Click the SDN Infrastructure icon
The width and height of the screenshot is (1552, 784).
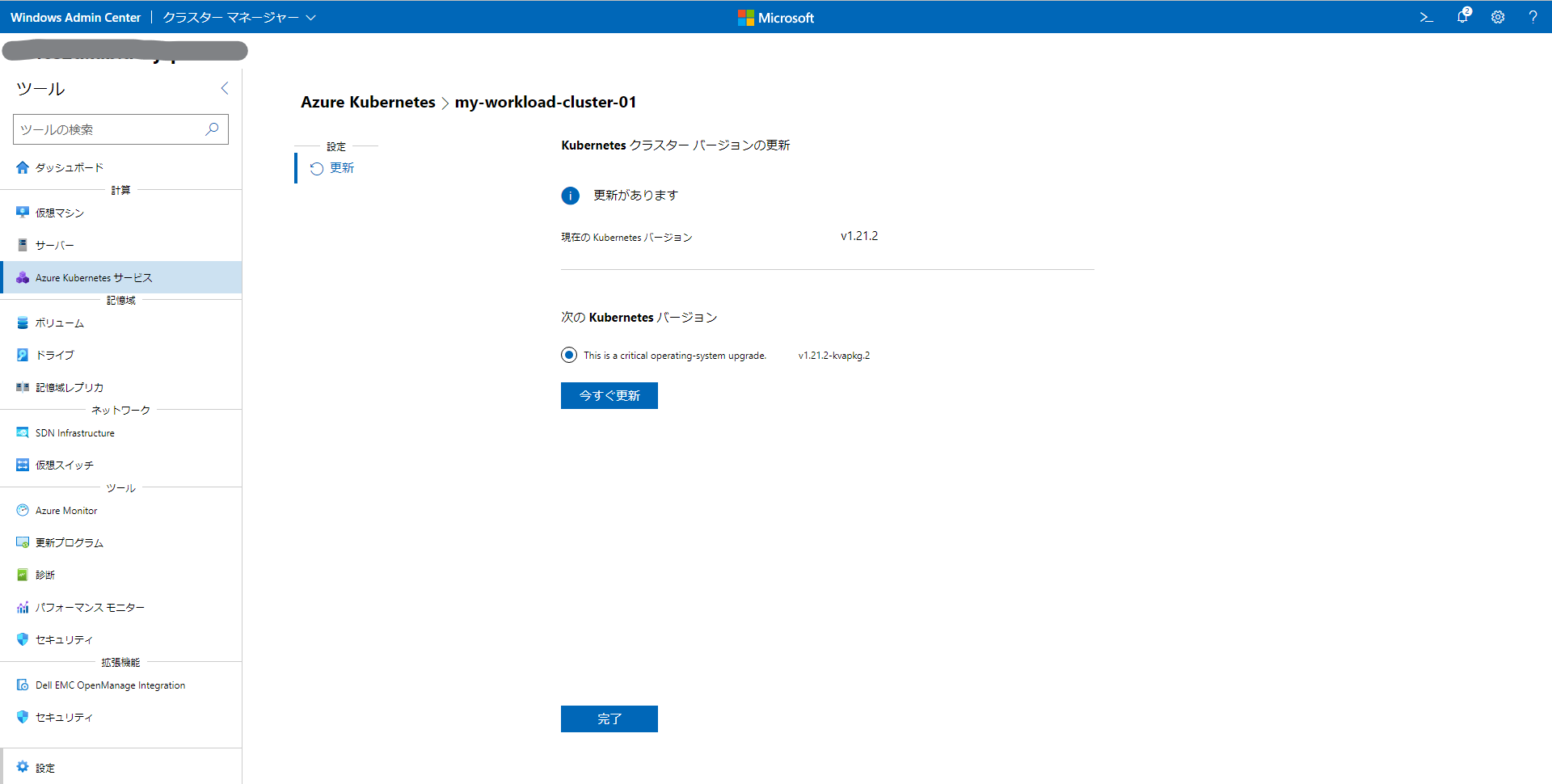click(23, 432)
